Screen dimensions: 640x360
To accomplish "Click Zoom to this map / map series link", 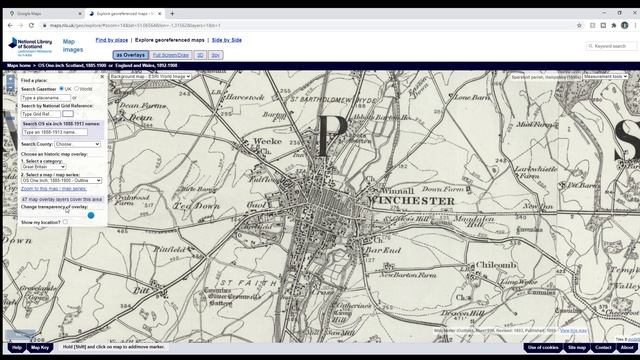I will [x=54, y=189].
